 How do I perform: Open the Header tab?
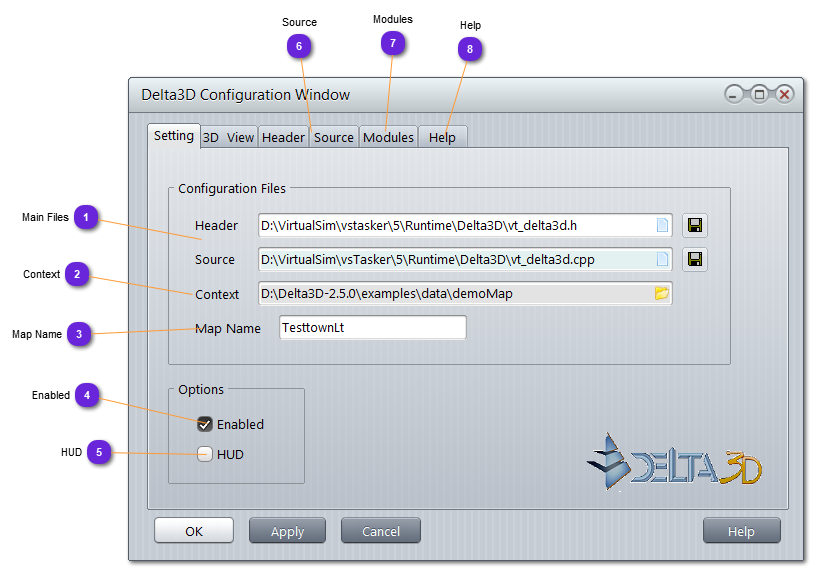(x=283, y=138)
